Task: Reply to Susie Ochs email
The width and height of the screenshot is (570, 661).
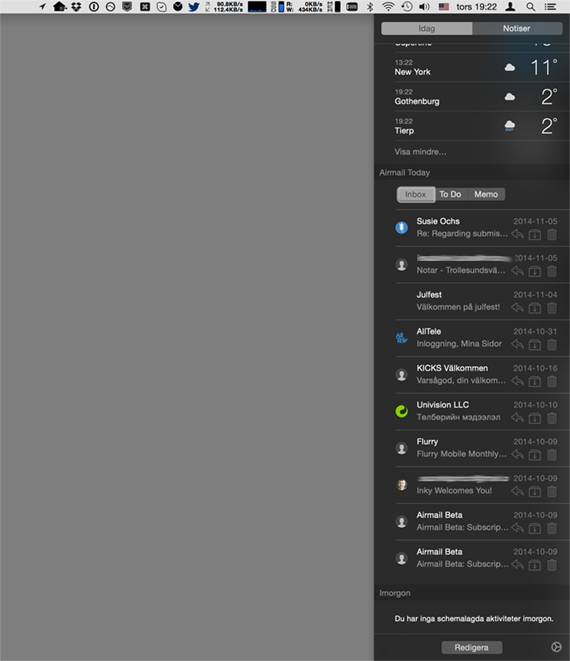Action: [x=517, y=234]
